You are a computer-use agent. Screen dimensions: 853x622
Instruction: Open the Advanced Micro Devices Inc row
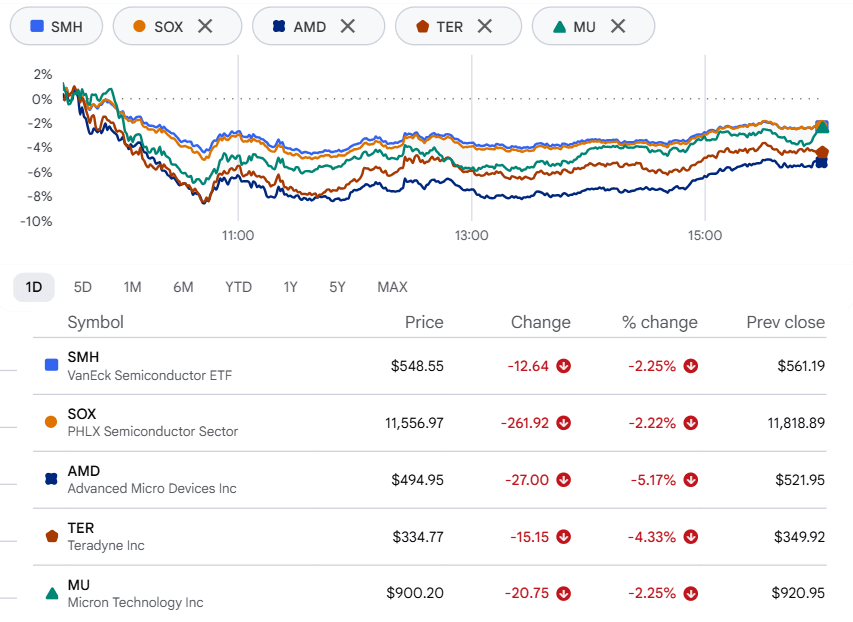[430, 480]
